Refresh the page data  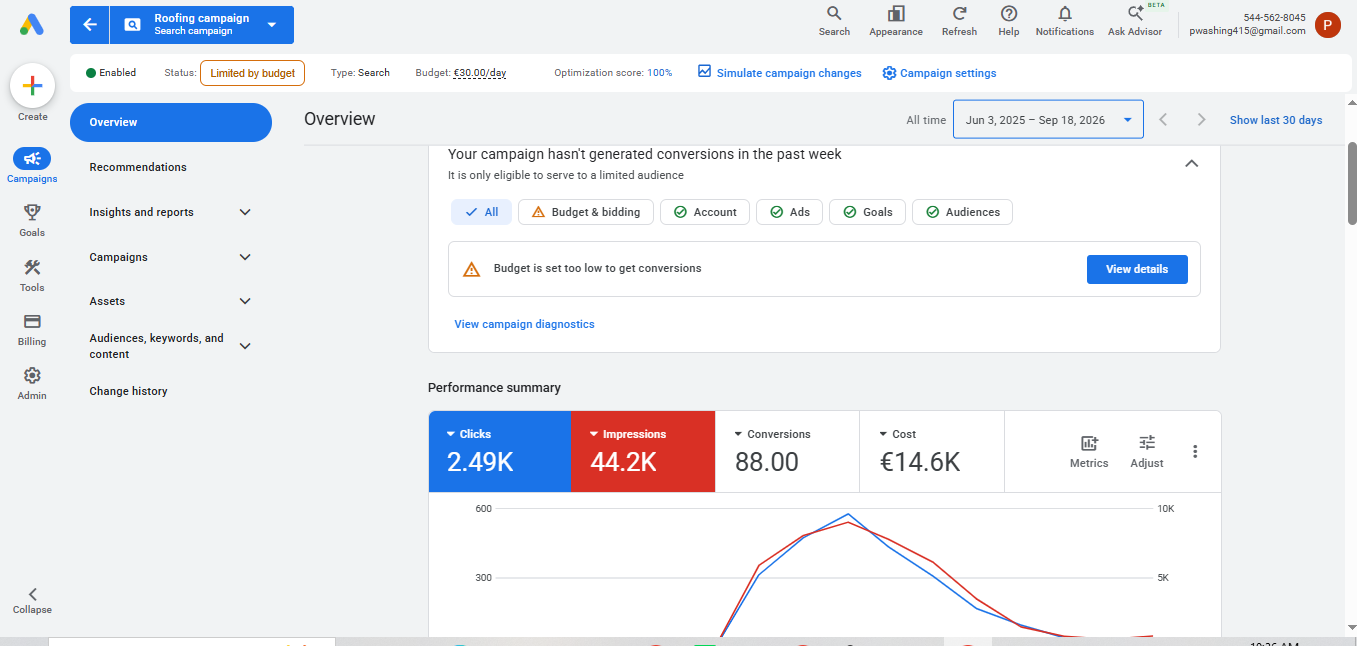959,21
